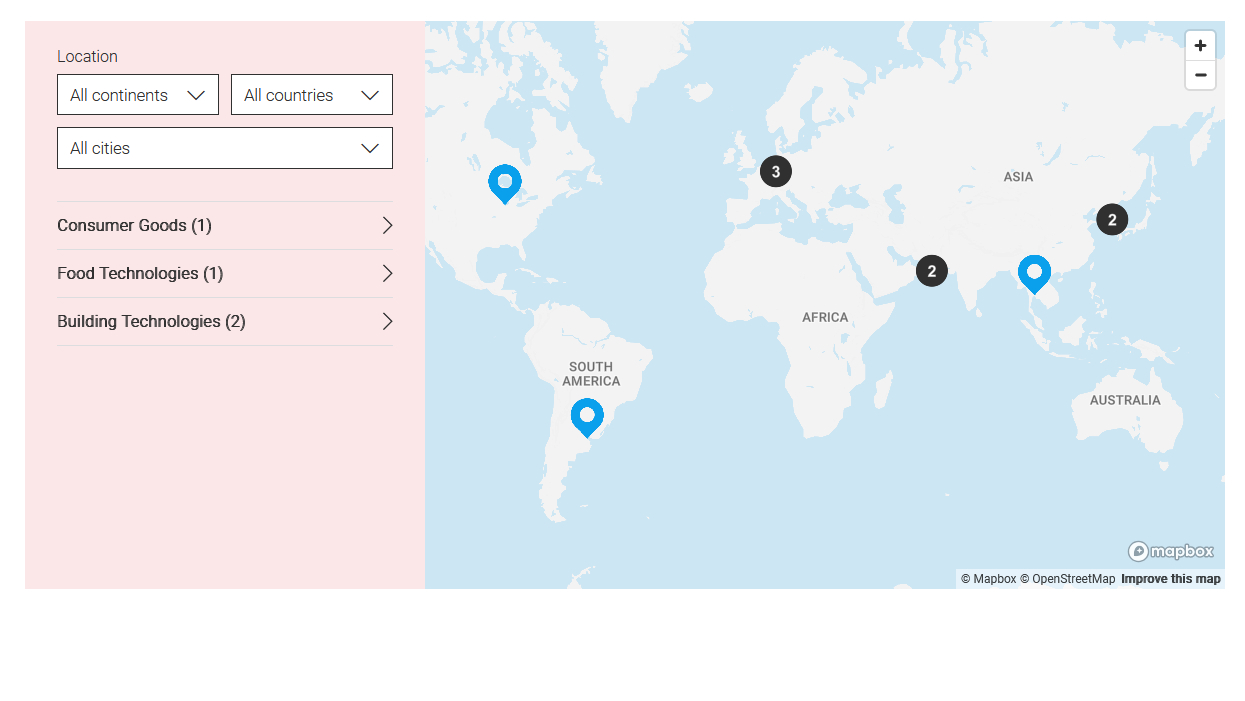
Task: Select the Food Technologies list row
Action: [200, 273]
